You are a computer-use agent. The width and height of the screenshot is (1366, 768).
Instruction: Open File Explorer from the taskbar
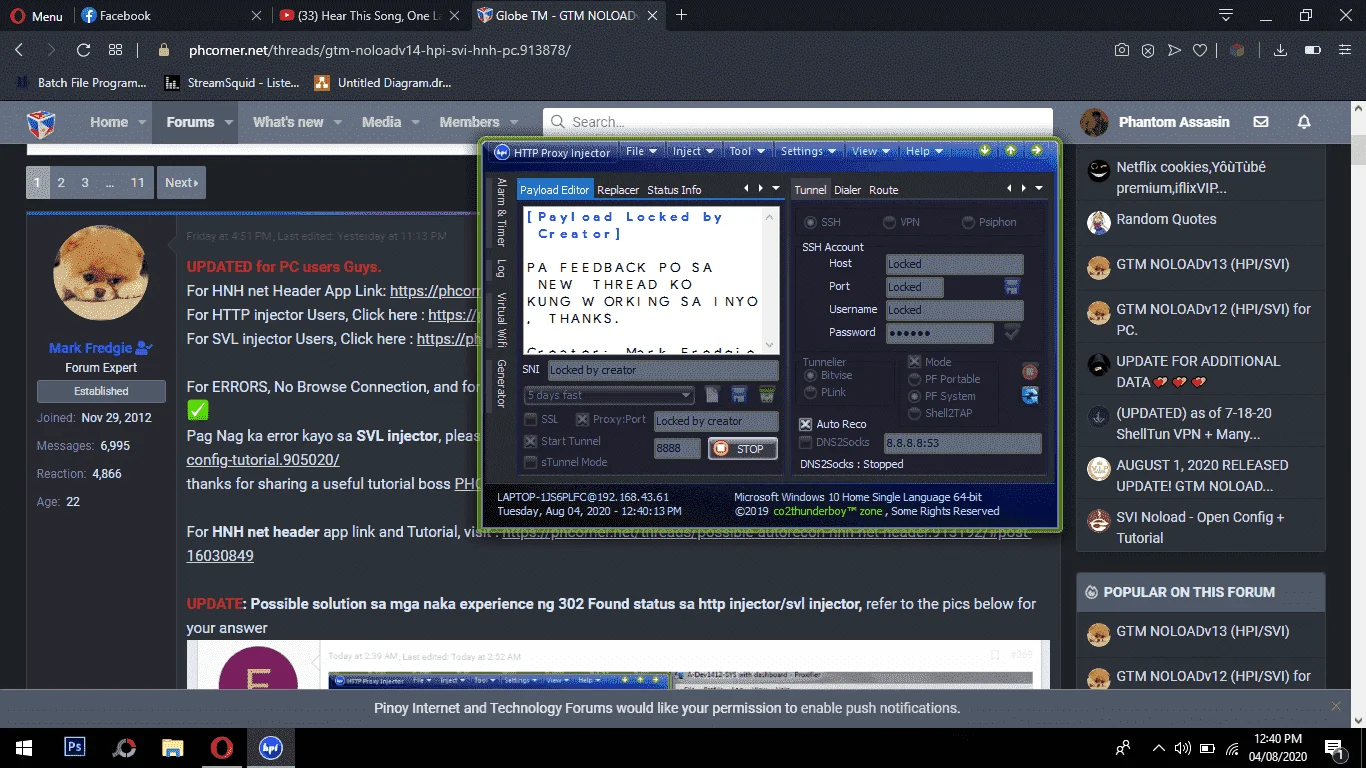[173, 747]
